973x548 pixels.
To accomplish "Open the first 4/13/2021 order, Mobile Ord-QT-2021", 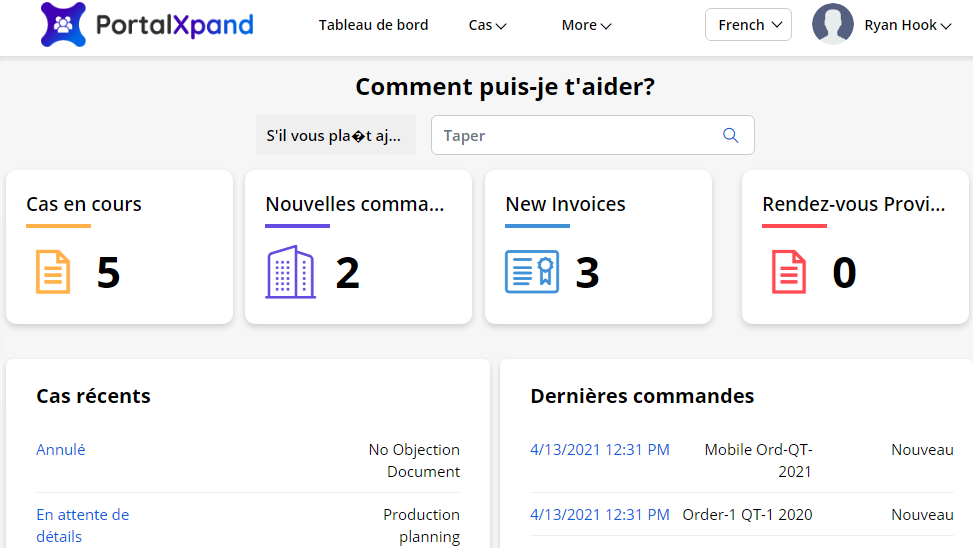I will point(600,450).
